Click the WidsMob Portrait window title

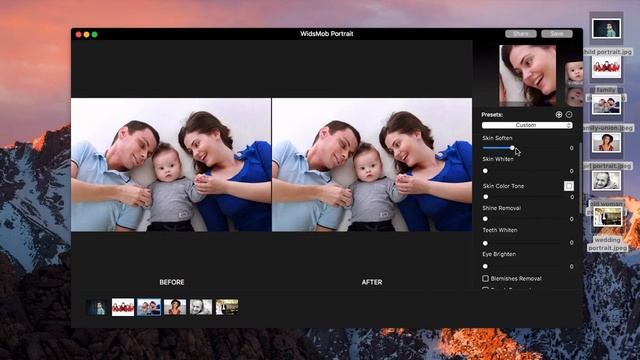pyautogui.click(x=327, y=34)
